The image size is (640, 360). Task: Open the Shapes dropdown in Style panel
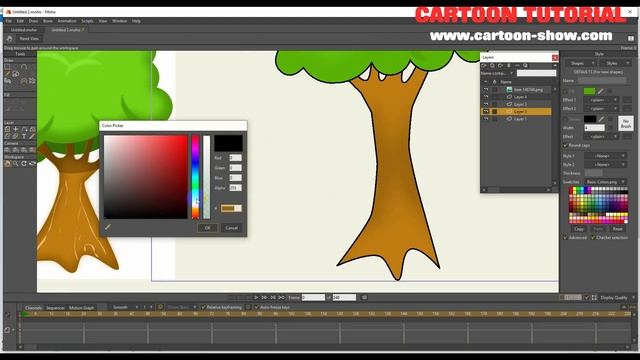580,63
